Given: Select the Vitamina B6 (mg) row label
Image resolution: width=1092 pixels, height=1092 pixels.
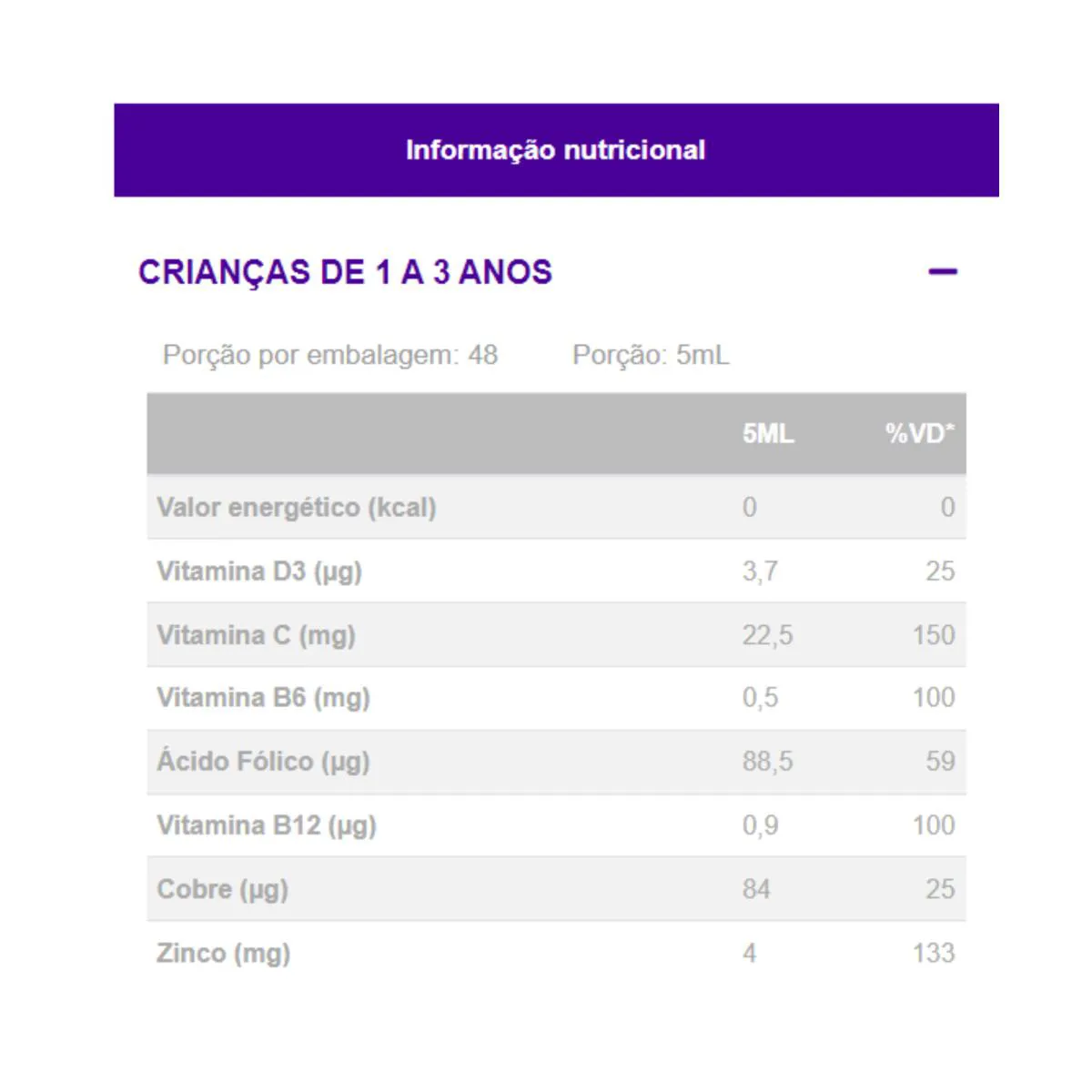Looking at the screenshot, I should coord(263,698).
